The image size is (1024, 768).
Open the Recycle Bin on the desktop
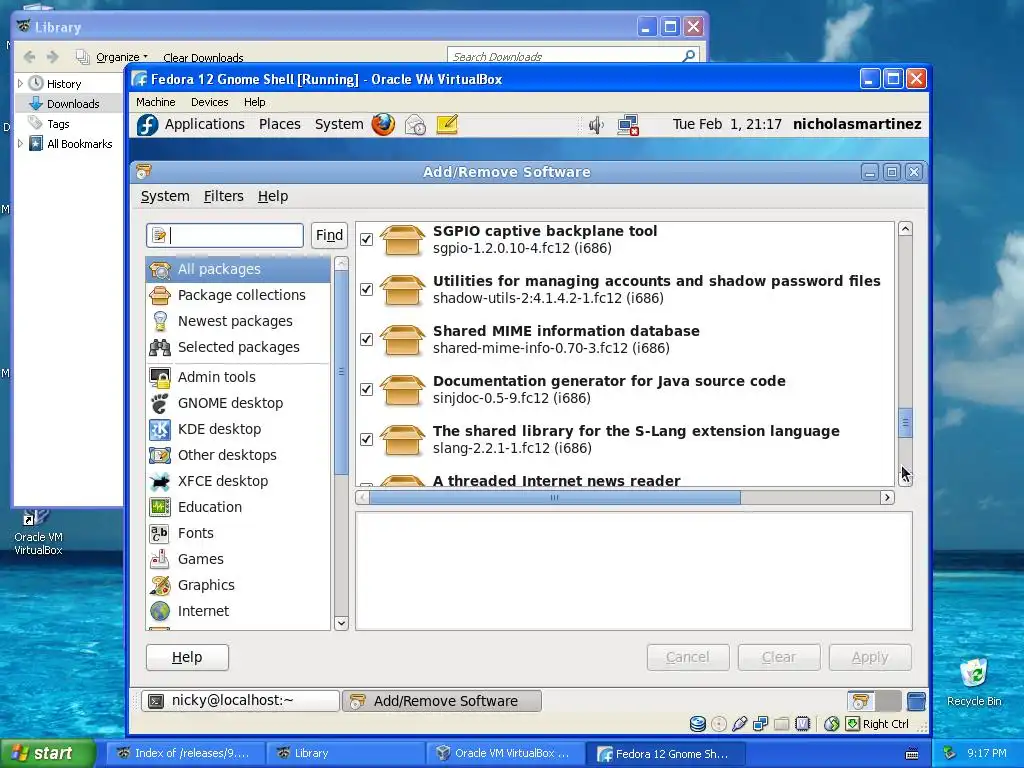[974, 682]
